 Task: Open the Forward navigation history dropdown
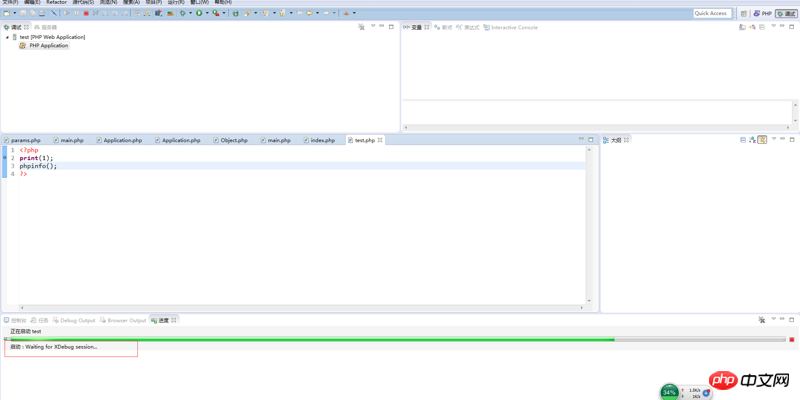334,13
